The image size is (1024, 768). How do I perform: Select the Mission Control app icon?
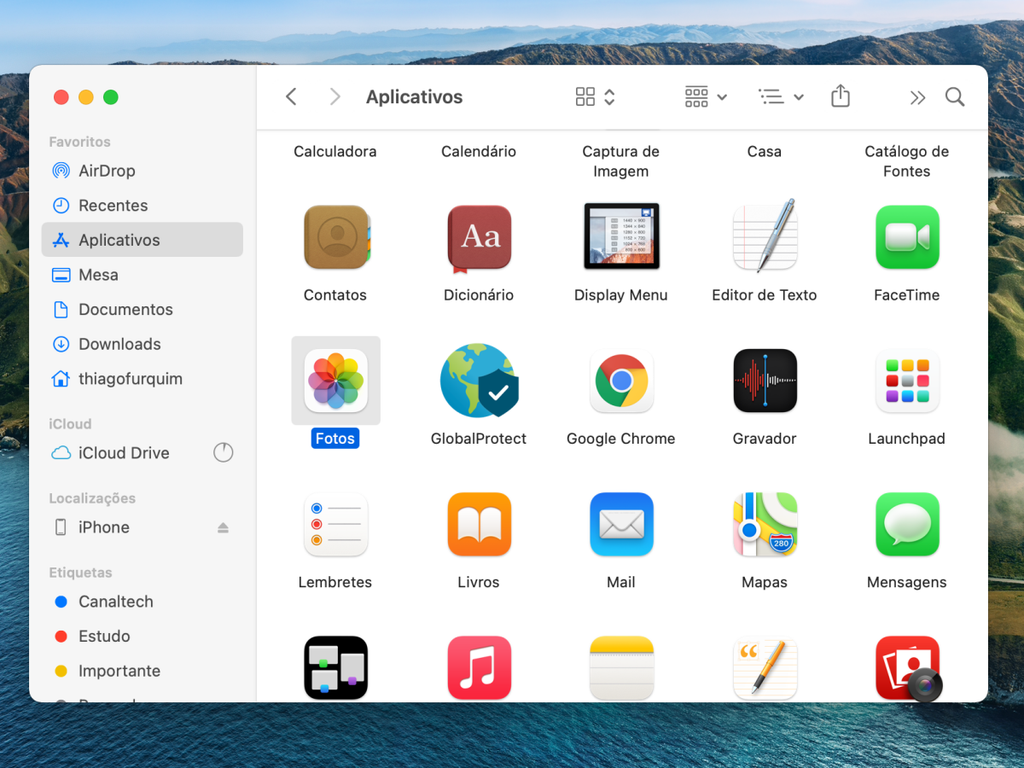pos(336,667)
